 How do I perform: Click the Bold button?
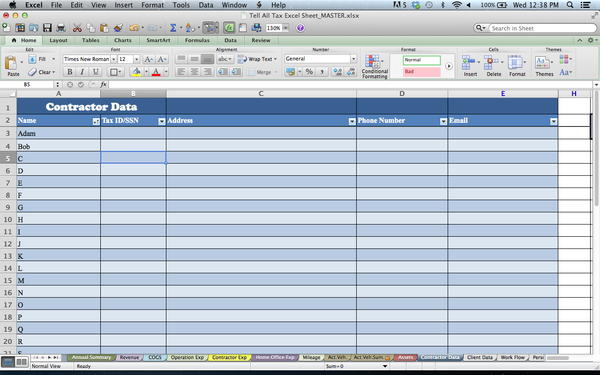70,72
